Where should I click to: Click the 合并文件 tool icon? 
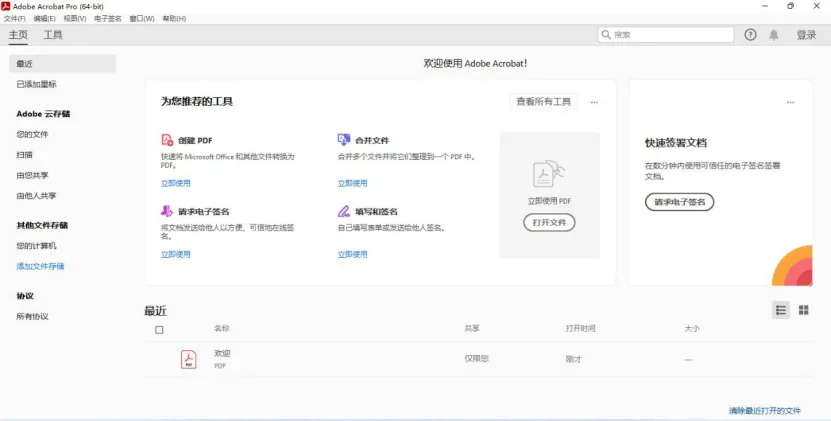point(344,140)
